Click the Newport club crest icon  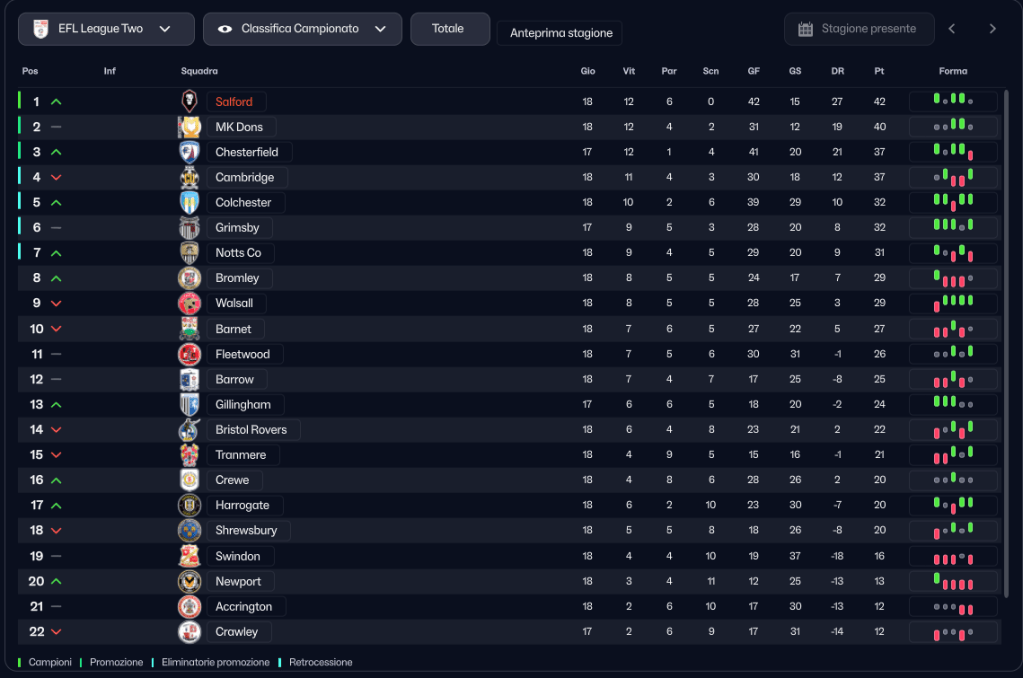189,581
